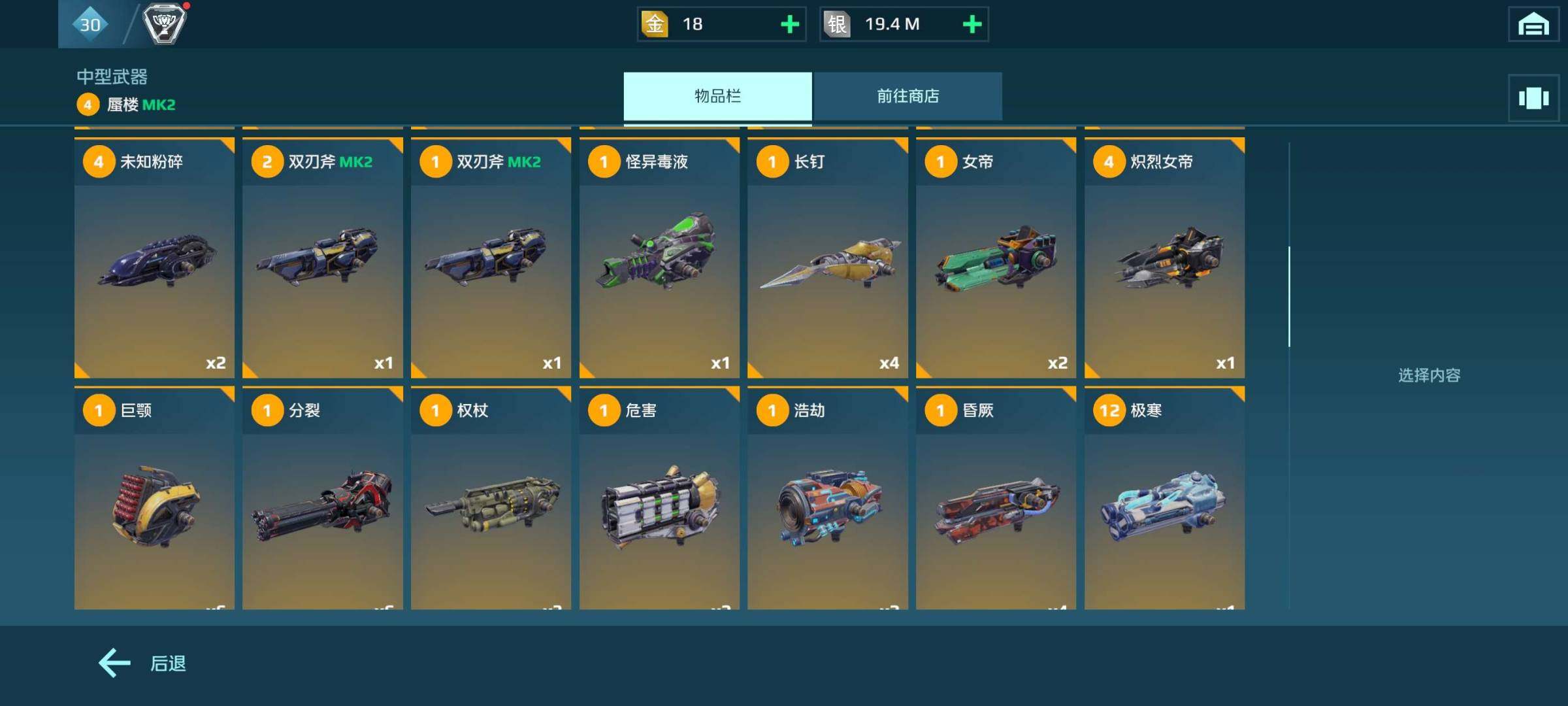This screenshot has width=1568, height=706.
Task: Add silver with the green plus
Action: (x=972, y=24)
